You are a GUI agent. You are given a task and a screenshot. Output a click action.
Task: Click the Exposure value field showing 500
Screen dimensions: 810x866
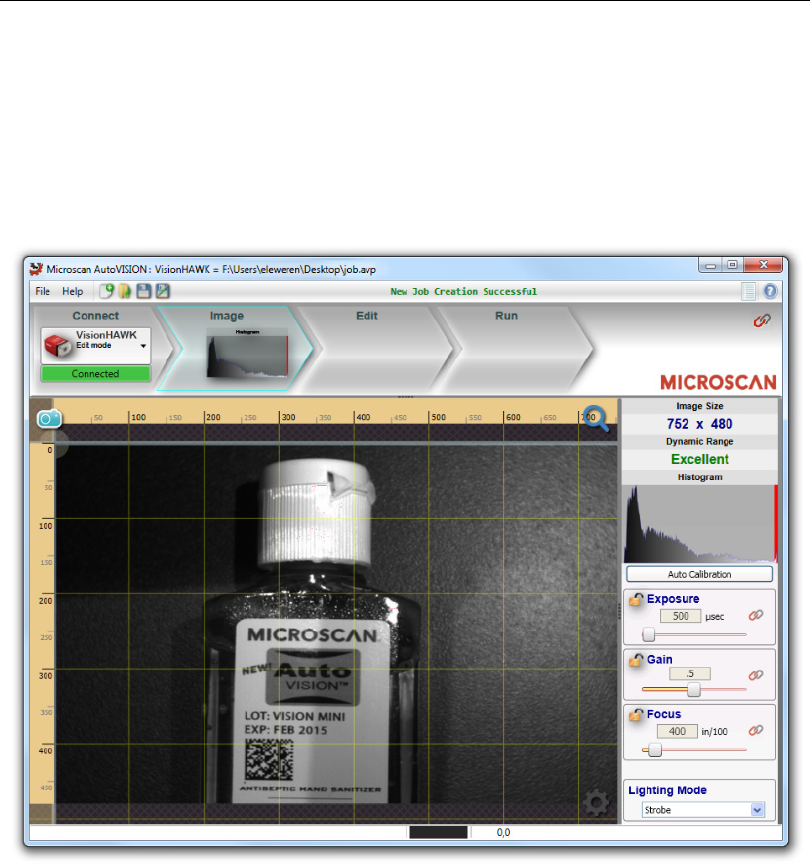pyautogui.click(x=680, y=616)
